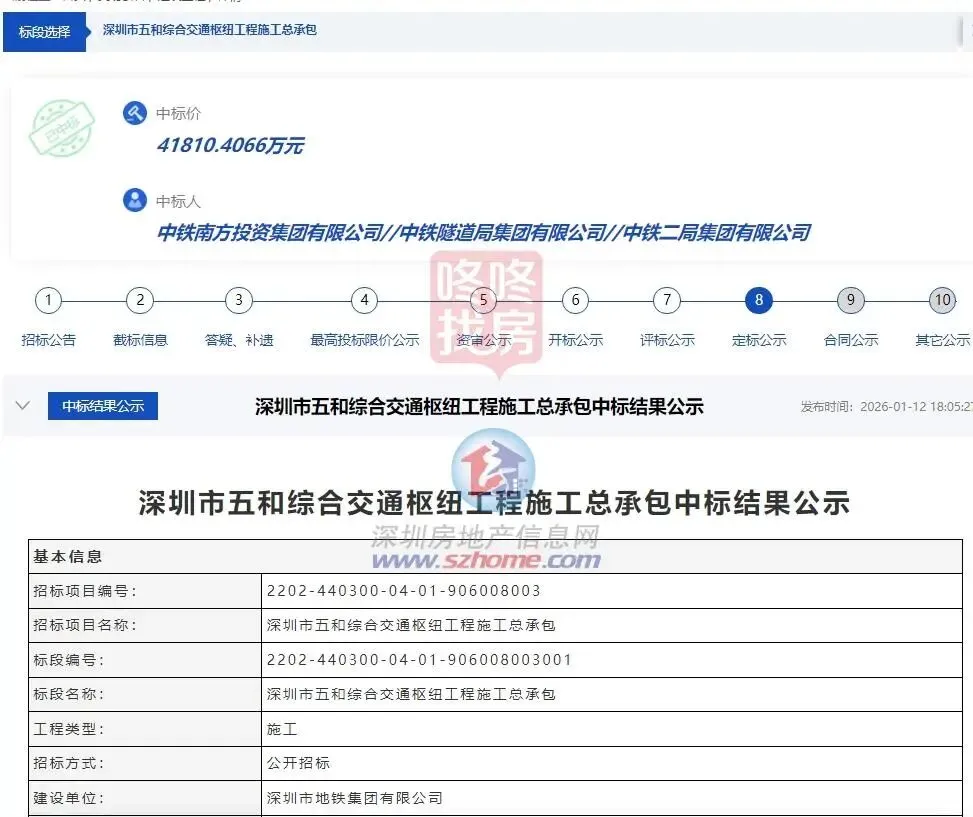Go to step 2 截标信息
973x817 pixels.
[140, 300]
